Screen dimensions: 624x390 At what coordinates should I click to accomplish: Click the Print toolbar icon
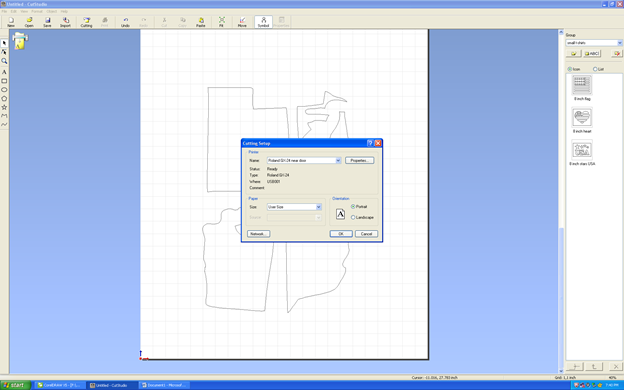coord(104,22)
